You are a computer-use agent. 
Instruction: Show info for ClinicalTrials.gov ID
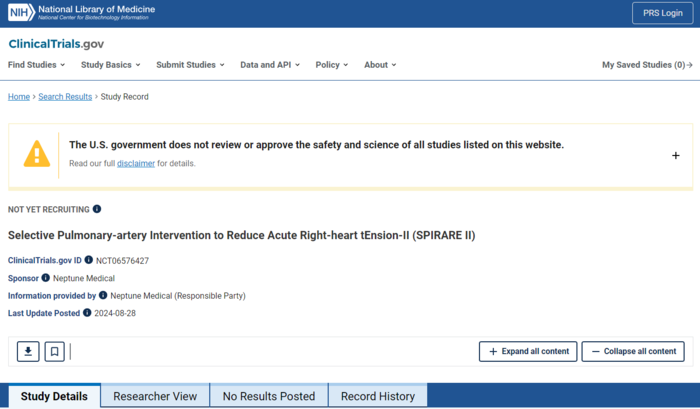pyautogui.click(x=88, y=260)
